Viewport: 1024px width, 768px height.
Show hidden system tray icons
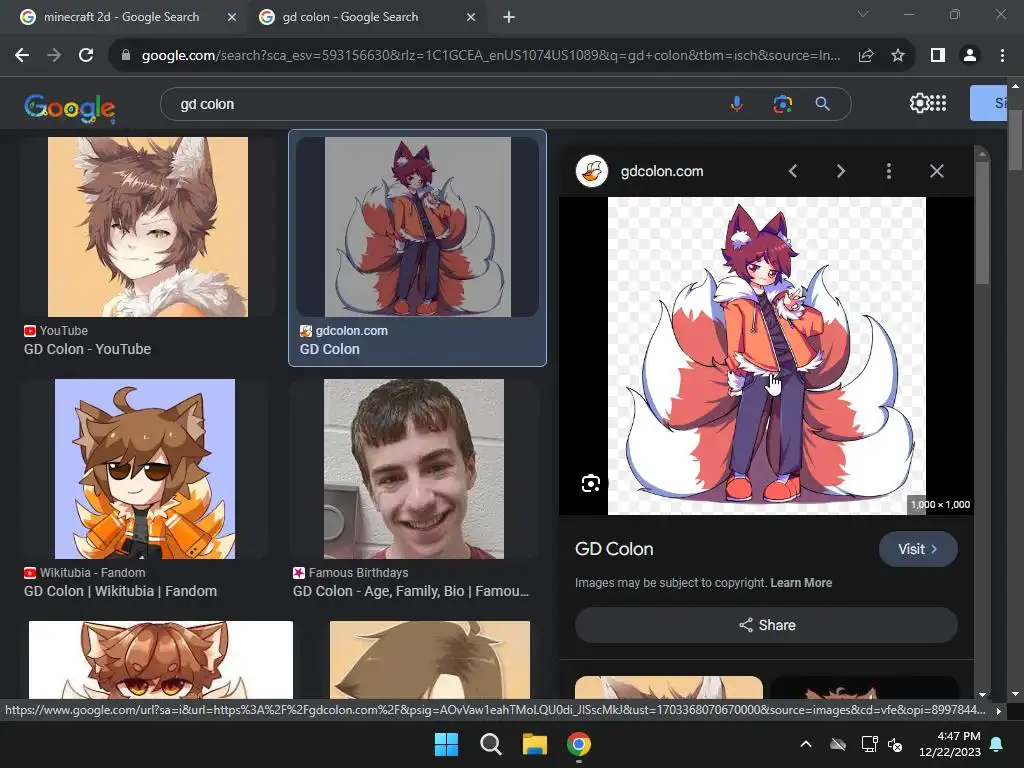coord(806,744)
